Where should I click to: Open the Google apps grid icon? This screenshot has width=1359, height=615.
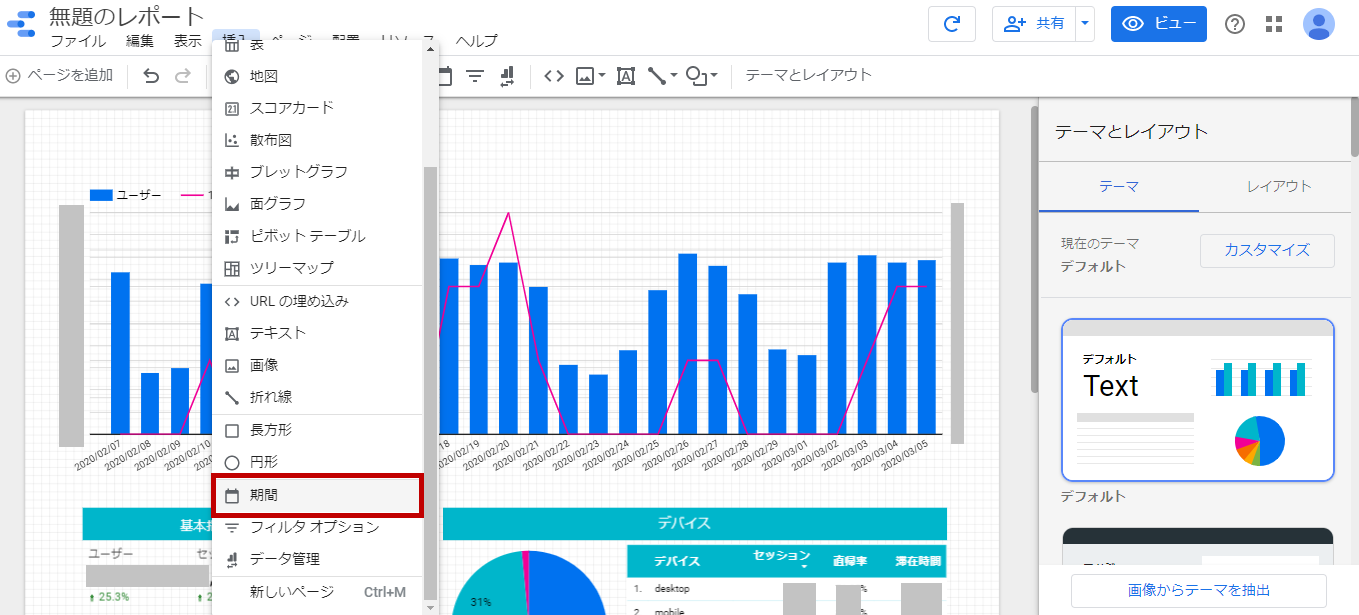1274,24
